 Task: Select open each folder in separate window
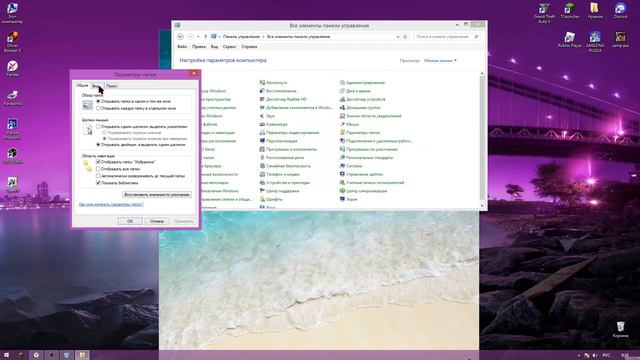(98, 109)
